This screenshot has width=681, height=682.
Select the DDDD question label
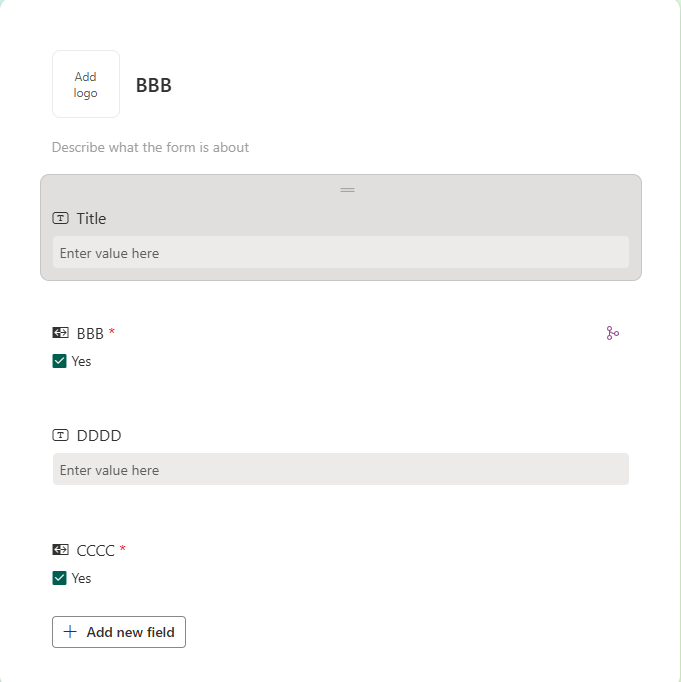pos(99,435)
